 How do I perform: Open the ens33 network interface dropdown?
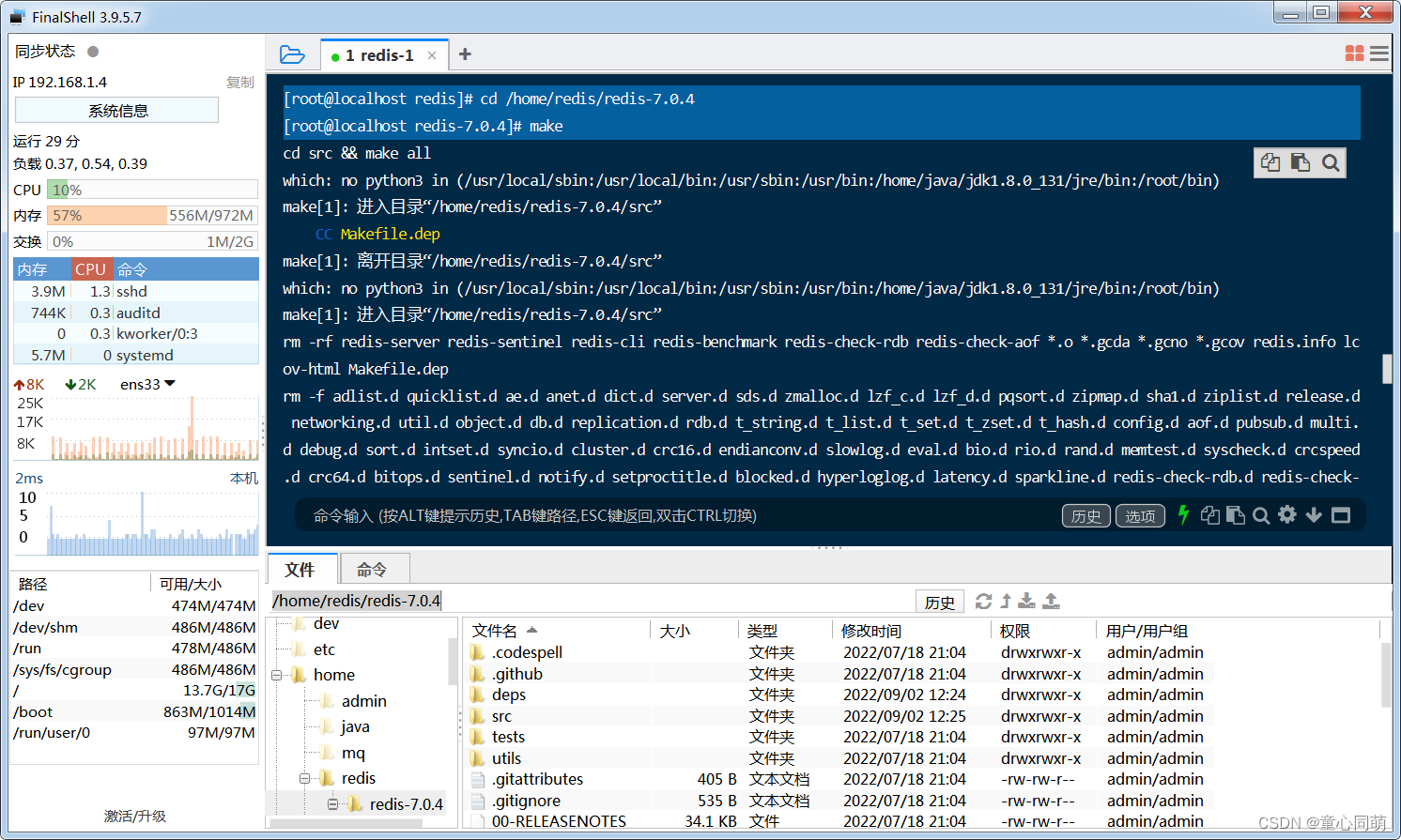click(x=148, y=384)
